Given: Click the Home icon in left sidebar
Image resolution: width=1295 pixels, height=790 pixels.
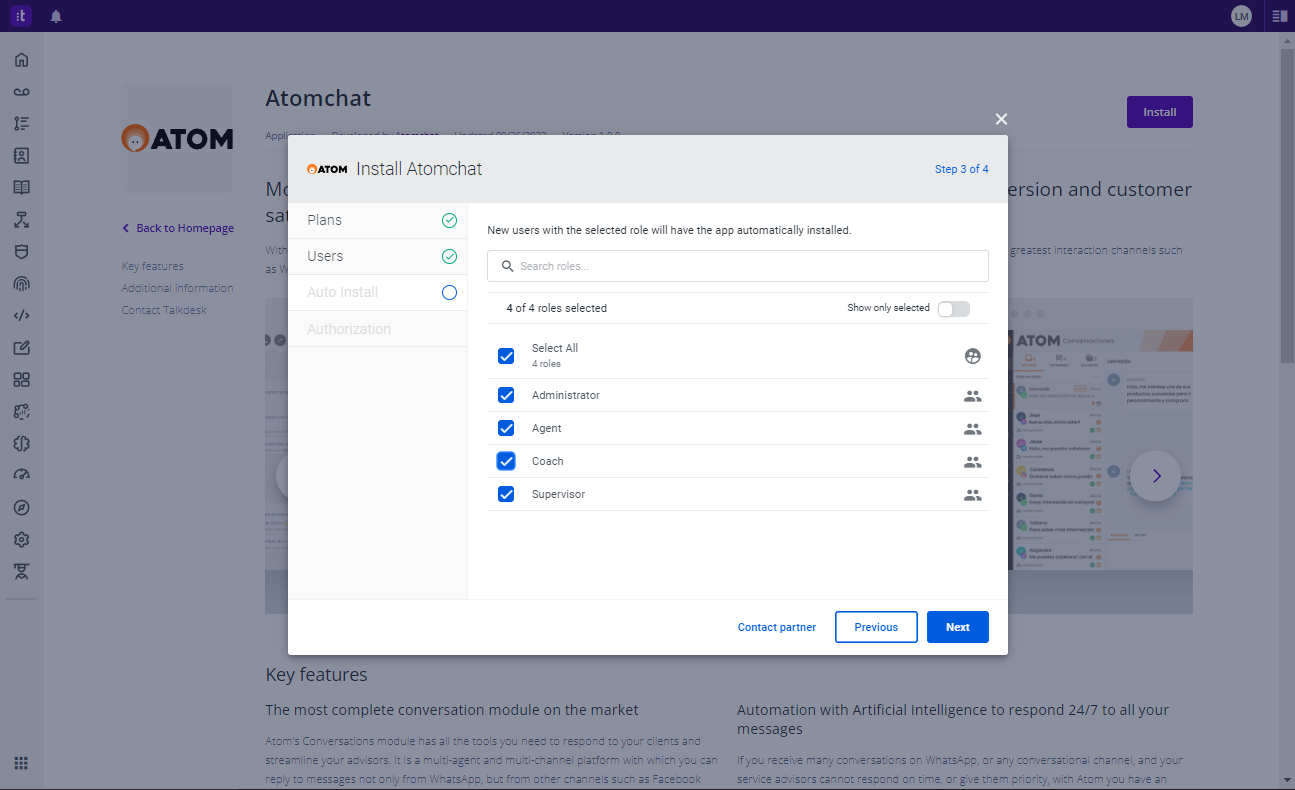Looking at the screenshot, I should point(21,60).
